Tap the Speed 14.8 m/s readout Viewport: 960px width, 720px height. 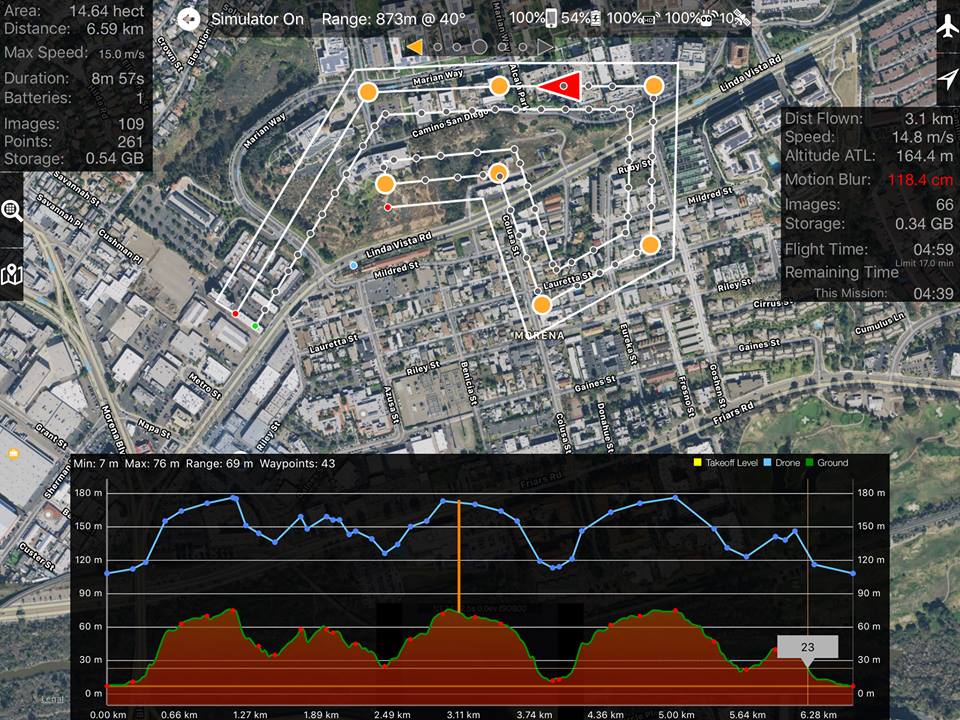point(922,137)
